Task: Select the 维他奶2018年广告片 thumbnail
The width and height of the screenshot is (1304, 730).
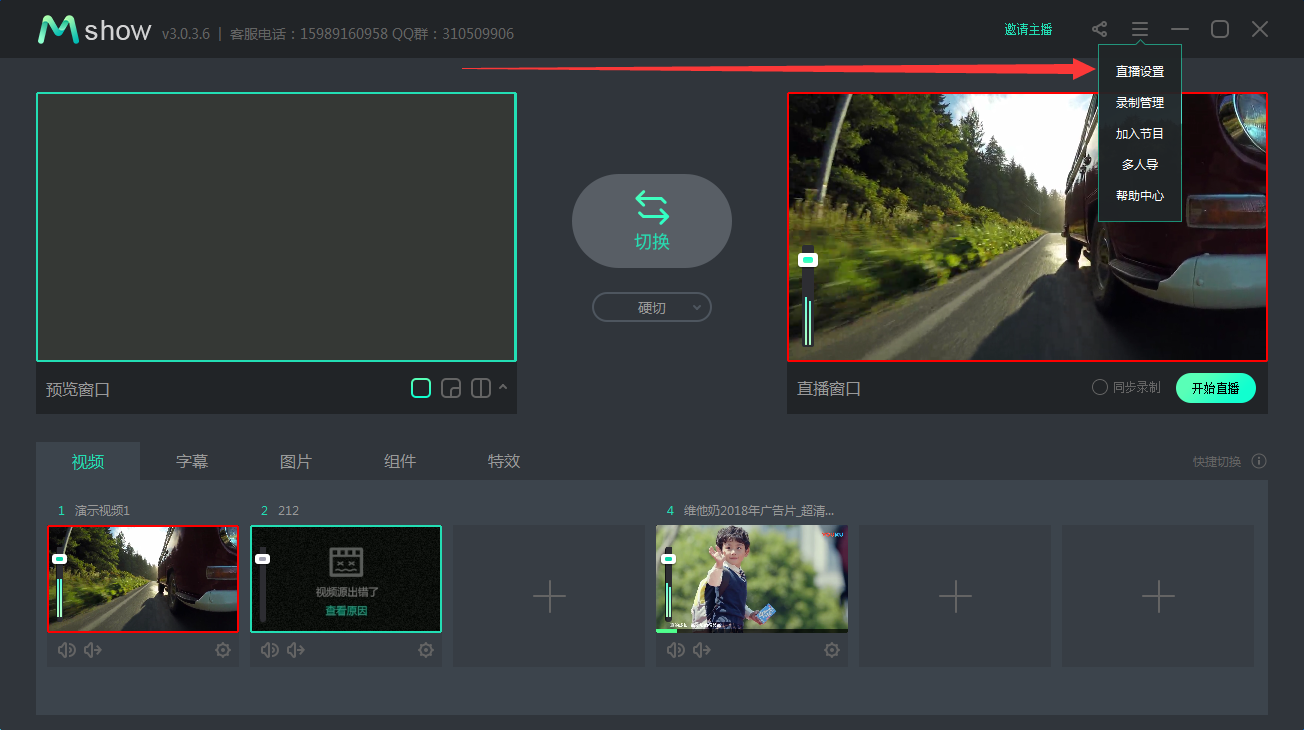Action: coord(752,579)
